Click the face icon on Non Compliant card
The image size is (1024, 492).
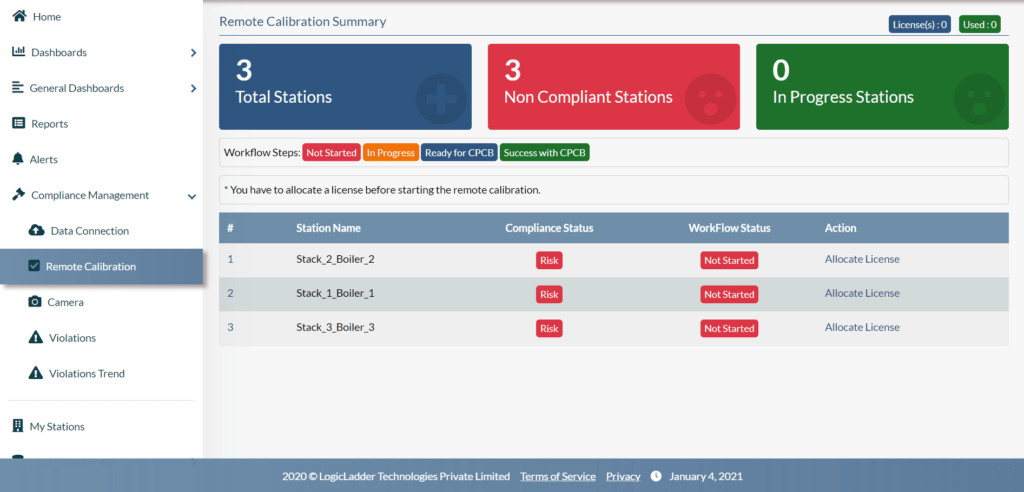(x=710, y=99)
